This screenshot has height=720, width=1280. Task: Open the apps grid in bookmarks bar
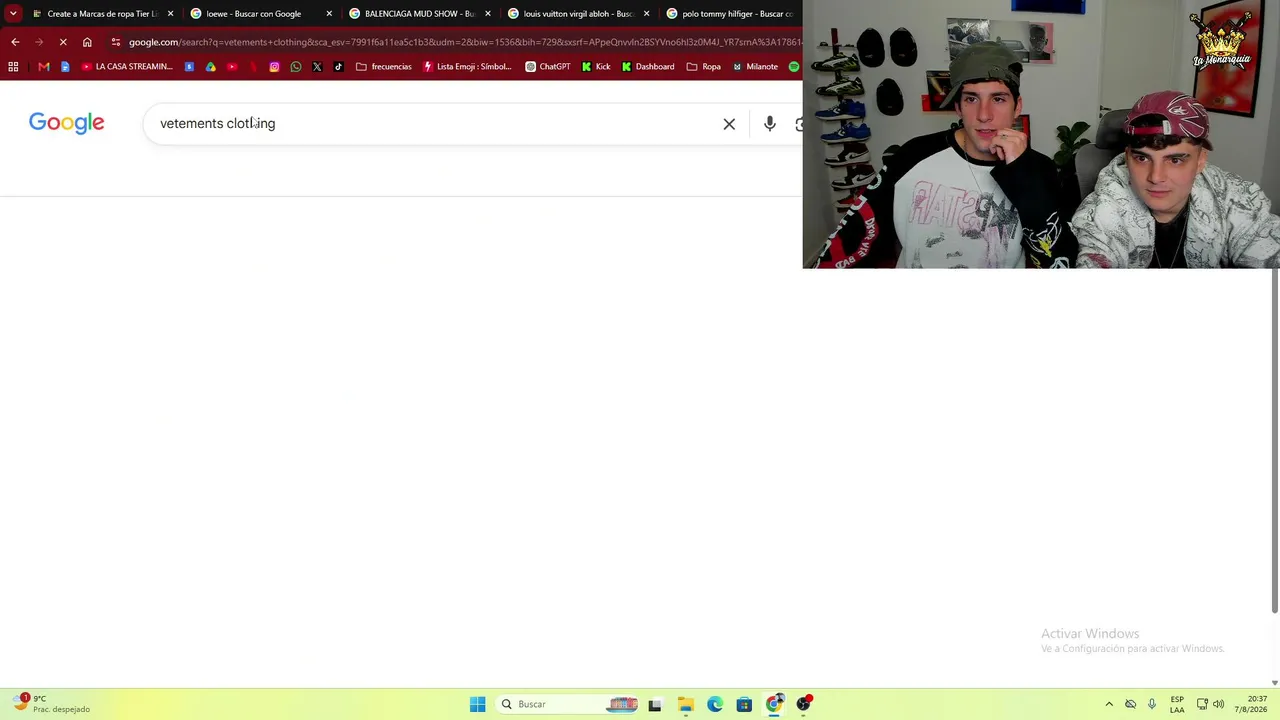click(13, 67)
